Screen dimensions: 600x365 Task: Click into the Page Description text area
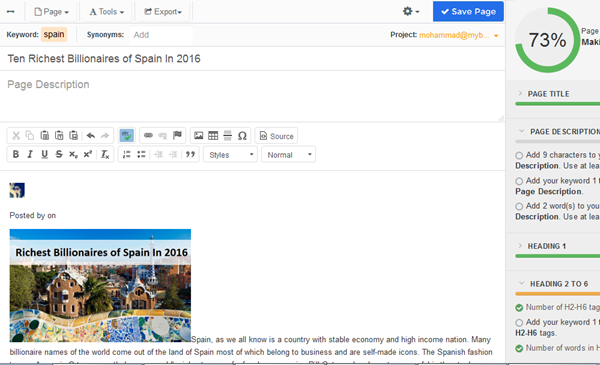[x=252, y=96]
